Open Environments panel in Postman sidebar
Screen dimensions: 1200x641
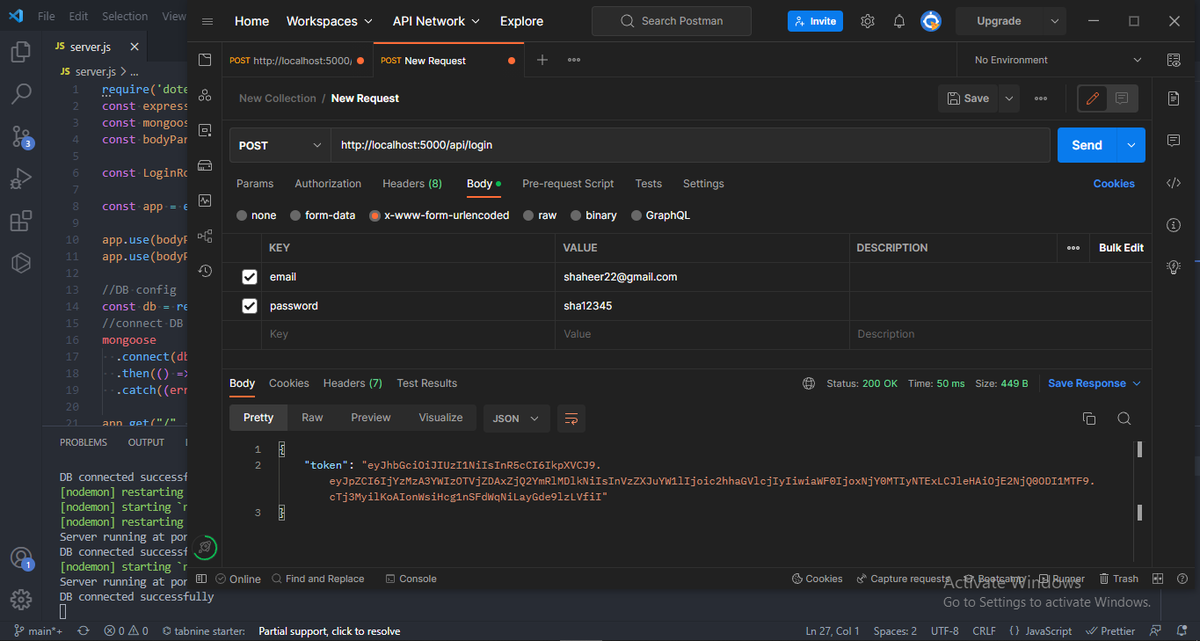point(205,130)
